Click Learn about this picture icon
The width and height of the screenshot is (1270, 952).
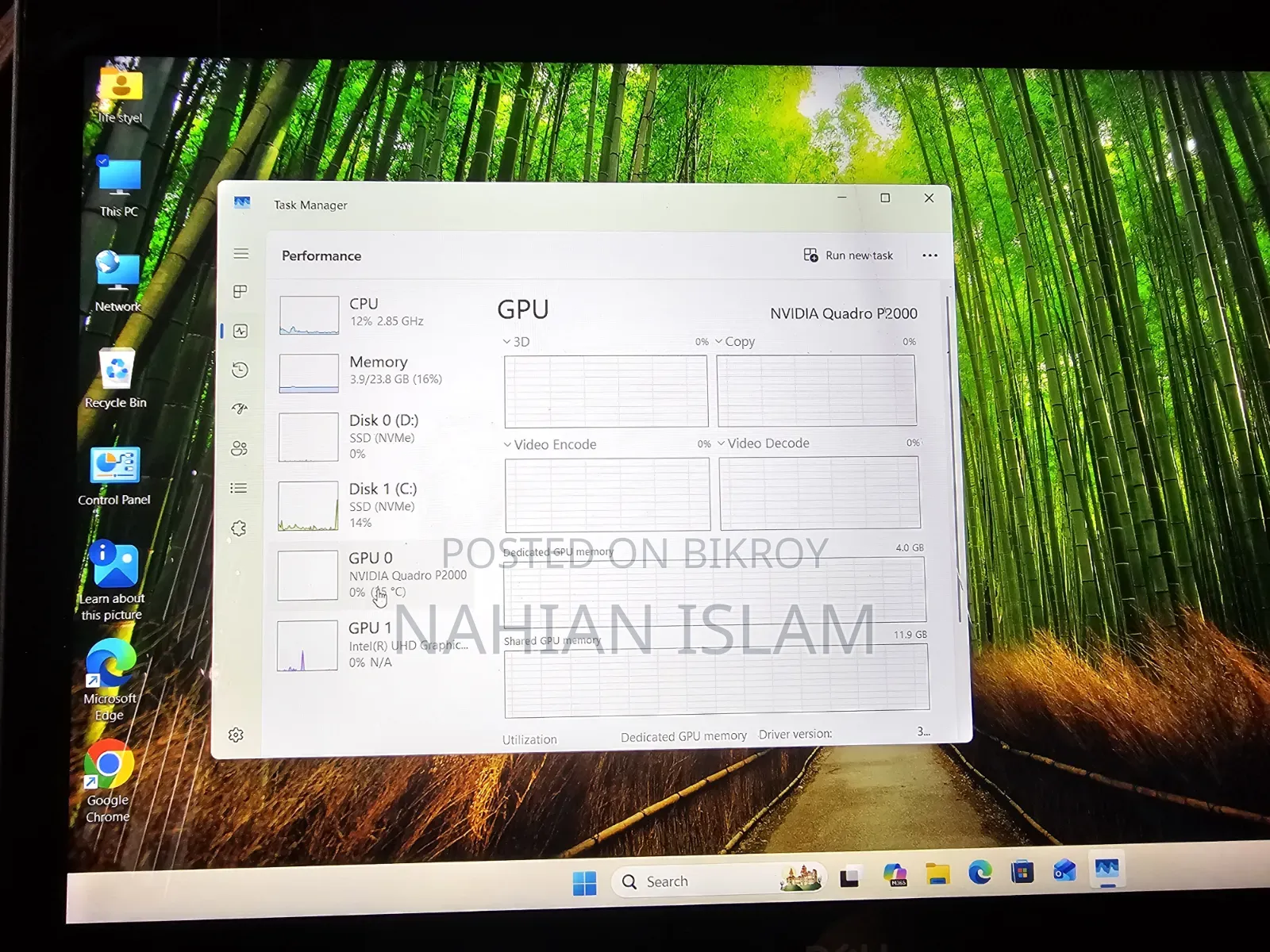click(x=112, y=581)
